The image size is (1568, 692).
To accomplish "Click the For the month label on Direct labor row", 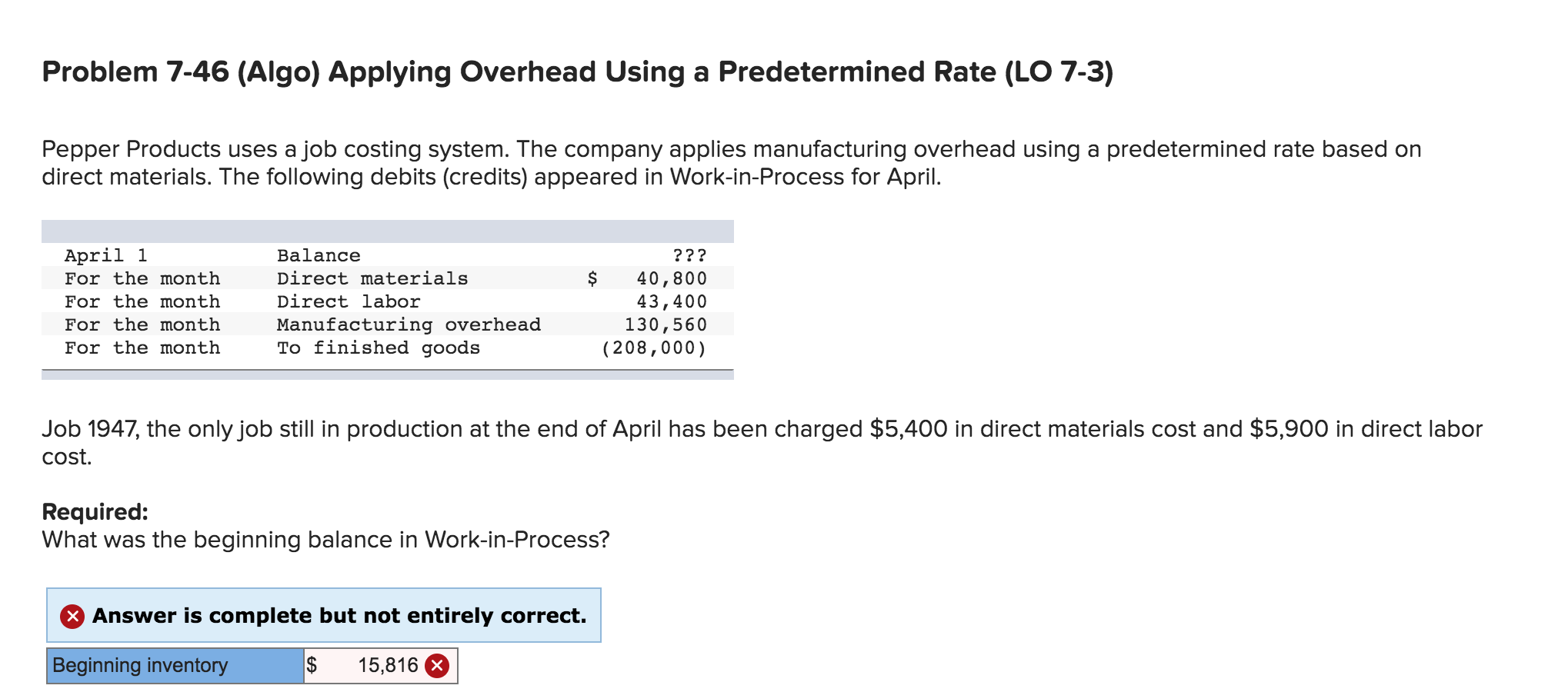I will click(142, 301).
